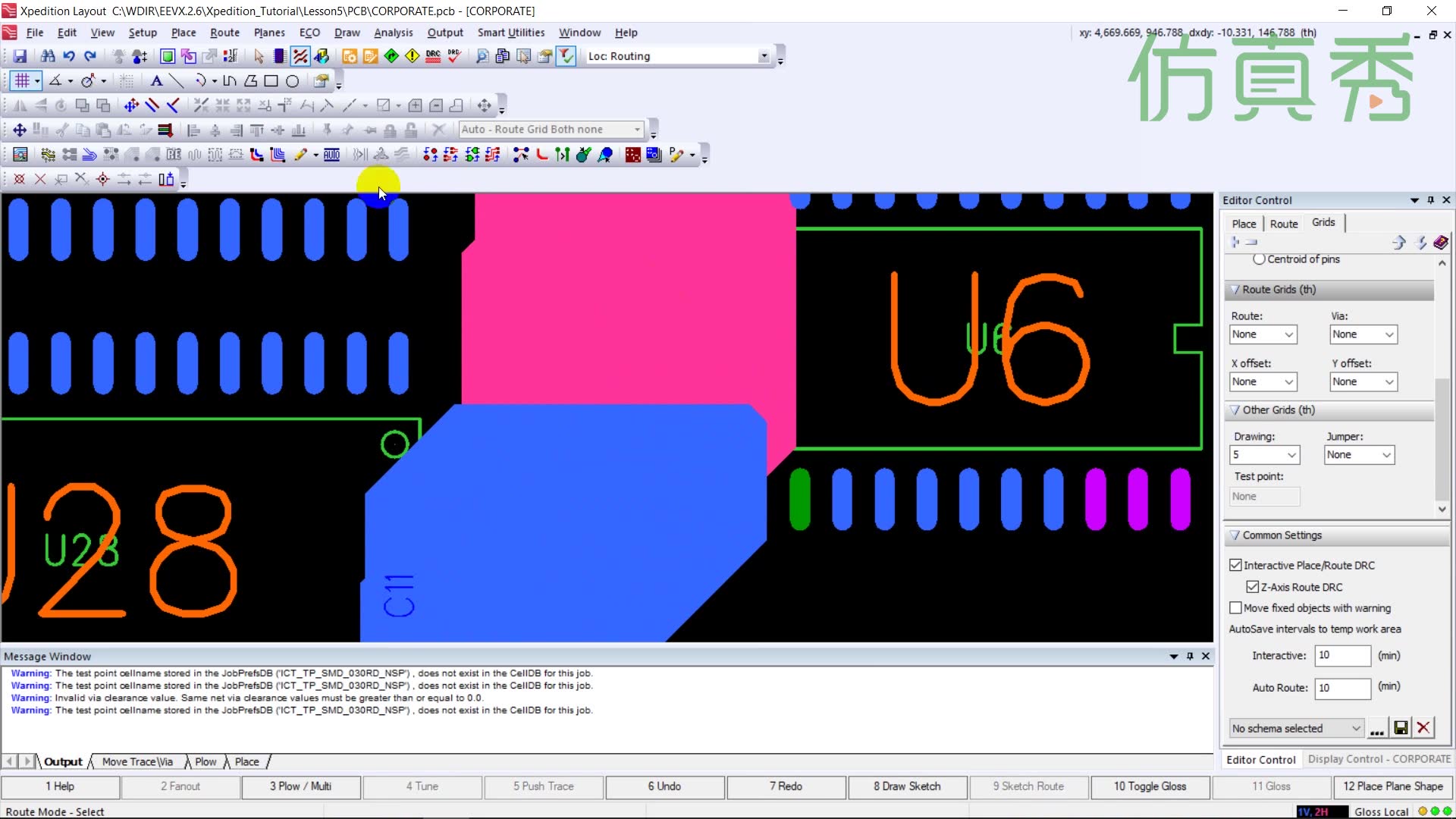Select the draw rectangle tool
The height and width of the screenshot is (819, 1456).
pyautogui.click(x=271, y=81)
